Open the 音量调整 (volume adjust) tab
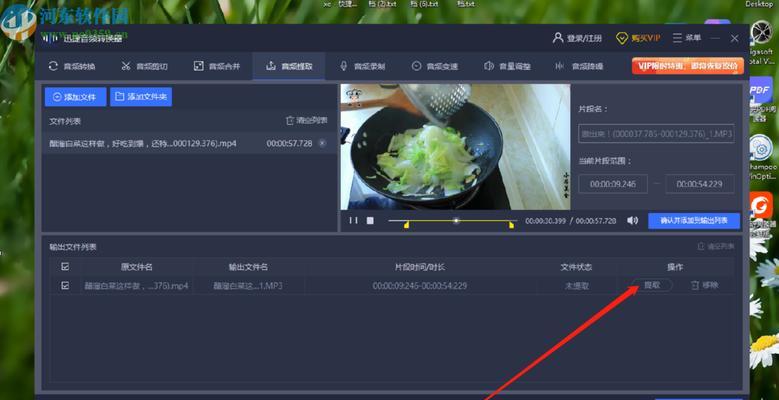Screen dimensions: 779x400 [x=507, y=66]
